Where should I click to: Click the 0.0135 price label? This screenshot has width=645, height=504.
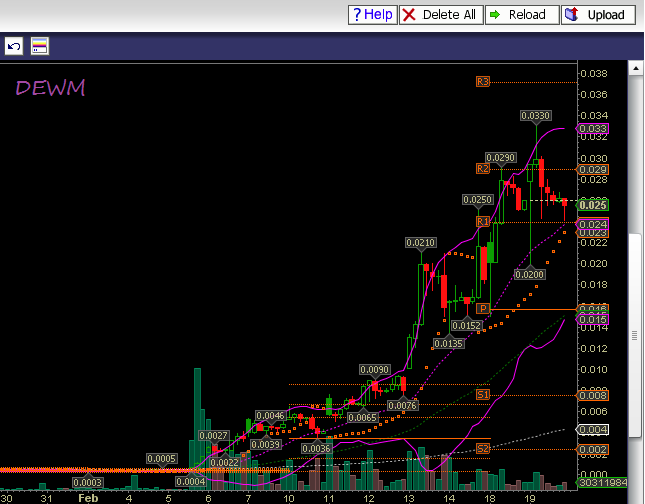(x=449, y=343)
